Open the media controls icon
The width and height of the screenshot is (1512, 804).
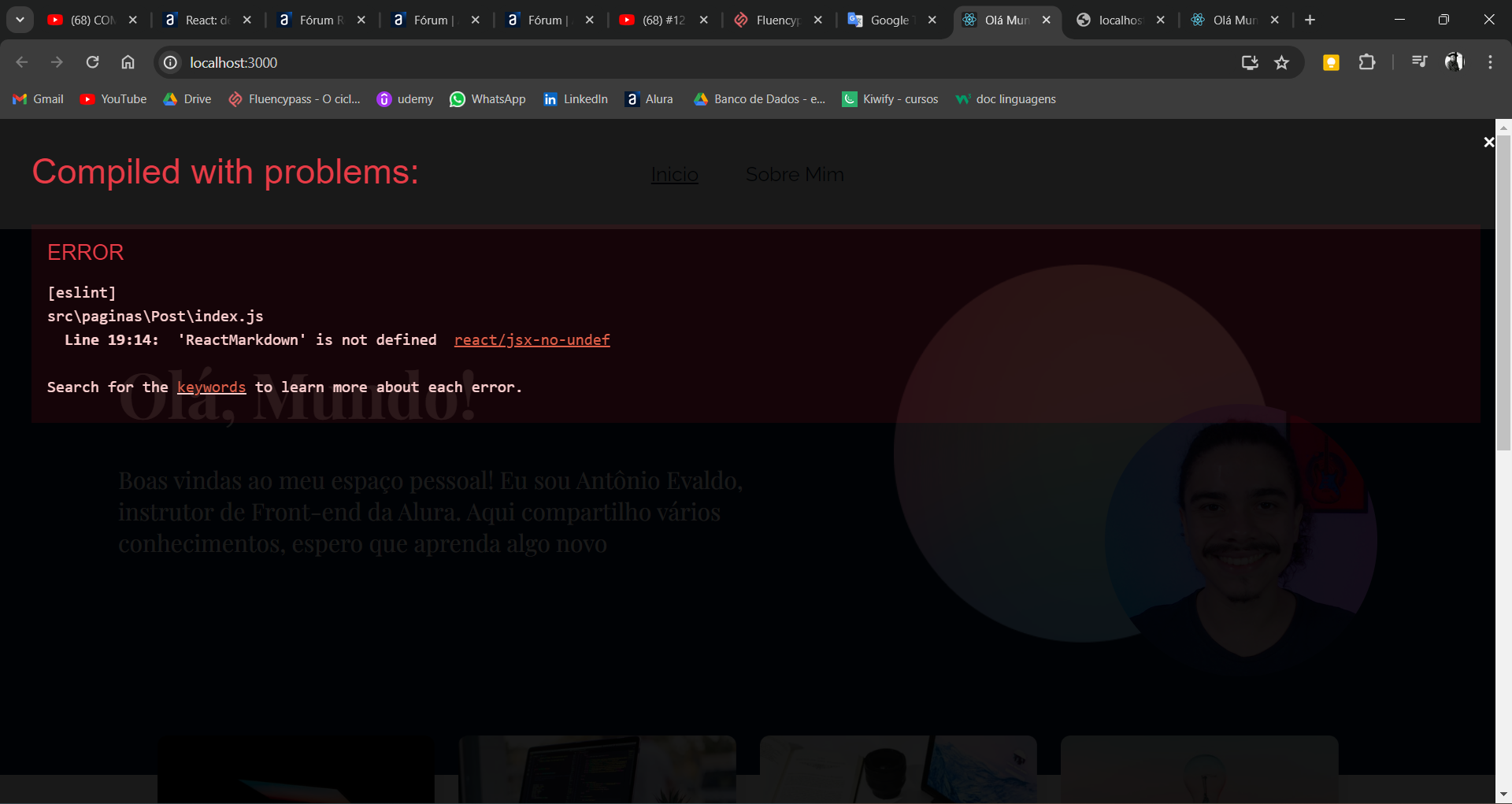click(x=1419, y=62)
